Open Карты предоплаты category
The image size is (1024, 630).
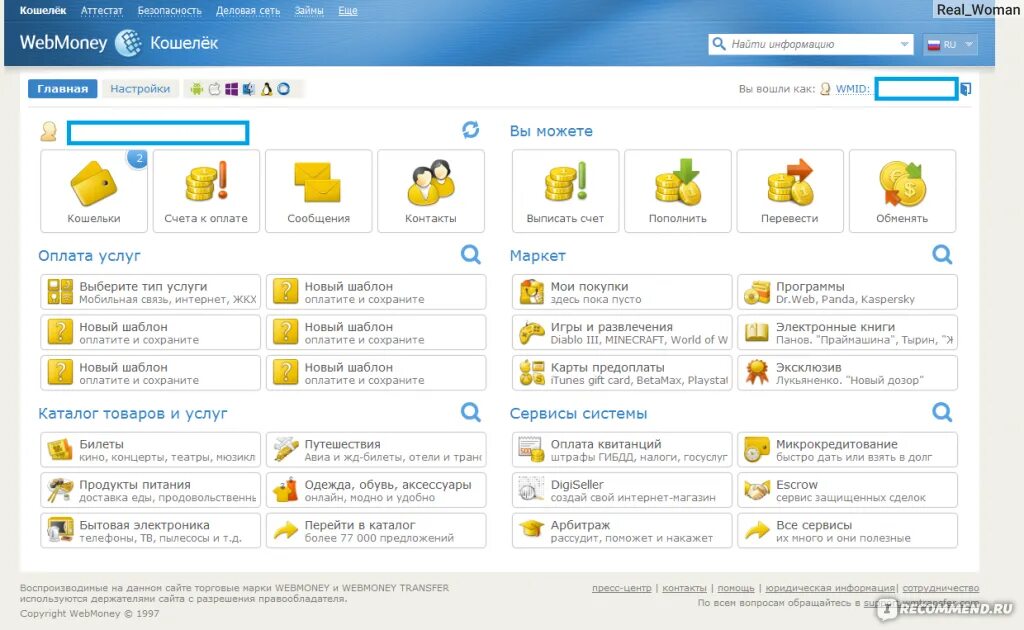click(622, 373)
